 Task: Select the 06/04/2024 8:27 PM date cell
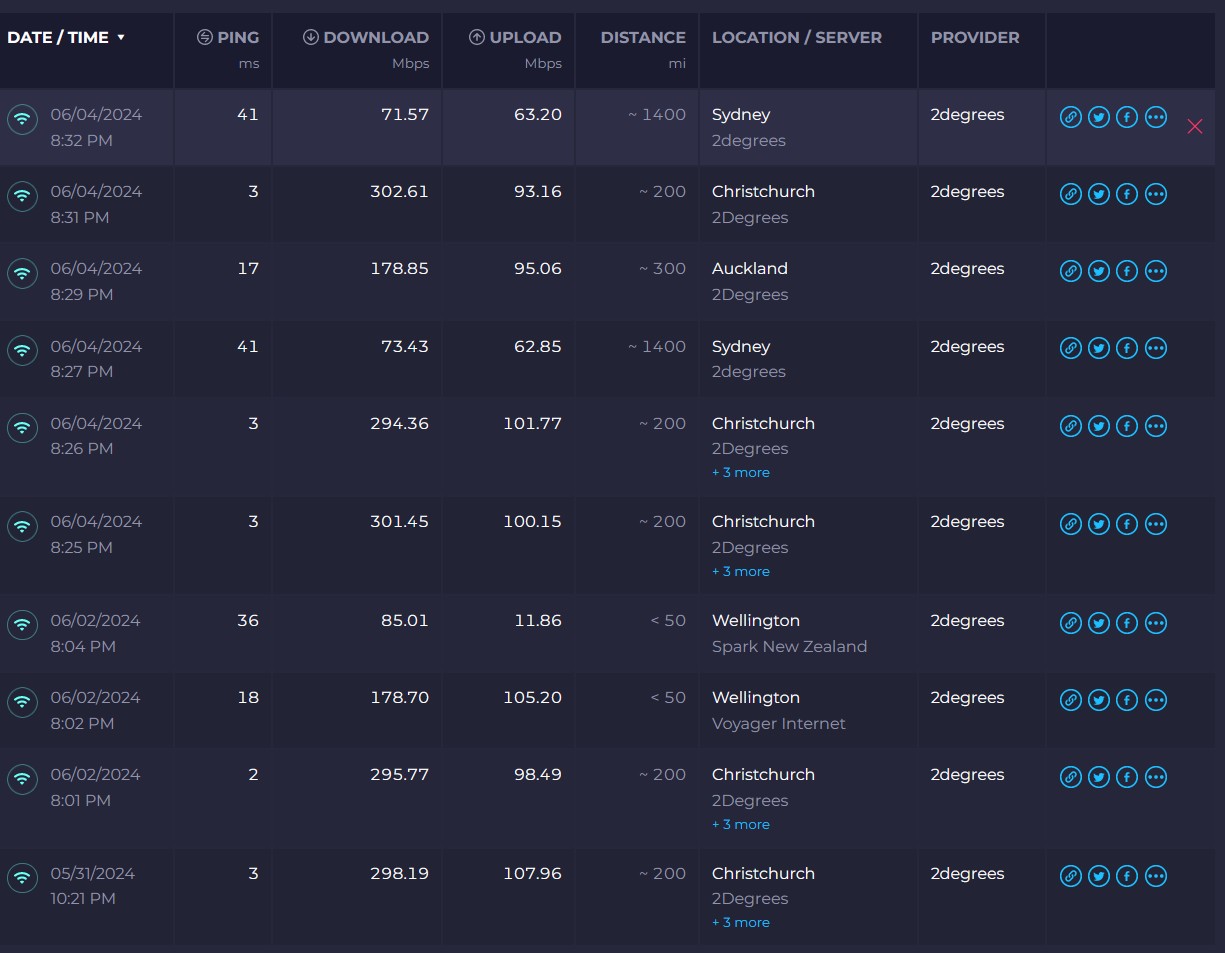coord(96,358)
